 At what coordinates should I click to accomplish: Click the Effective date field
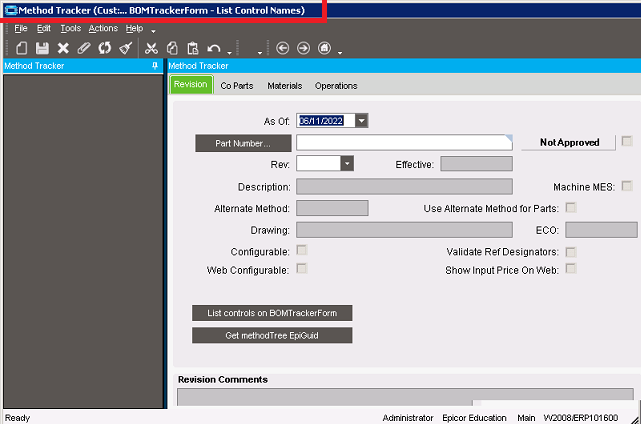pos(476,164)
